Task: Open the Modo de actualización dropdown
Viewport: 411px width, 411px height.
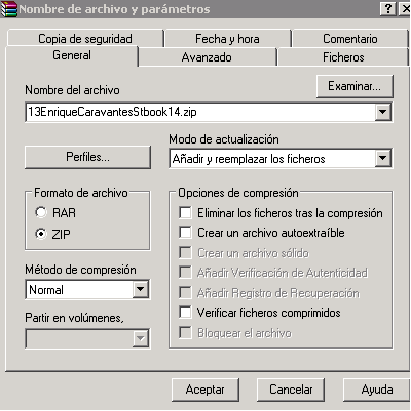Action: tap(383, 158)
